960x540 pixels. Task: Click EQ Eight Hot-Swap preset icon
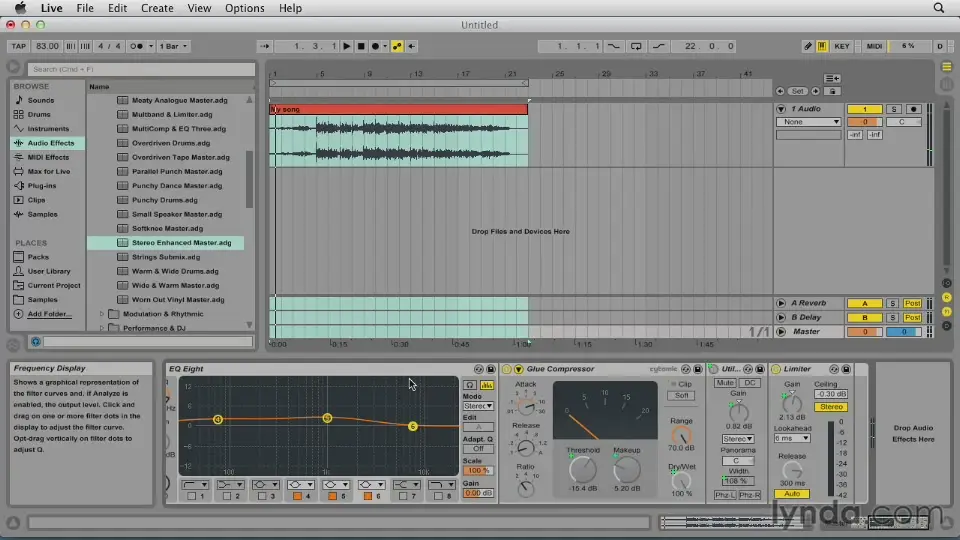(x=479, y=369)
